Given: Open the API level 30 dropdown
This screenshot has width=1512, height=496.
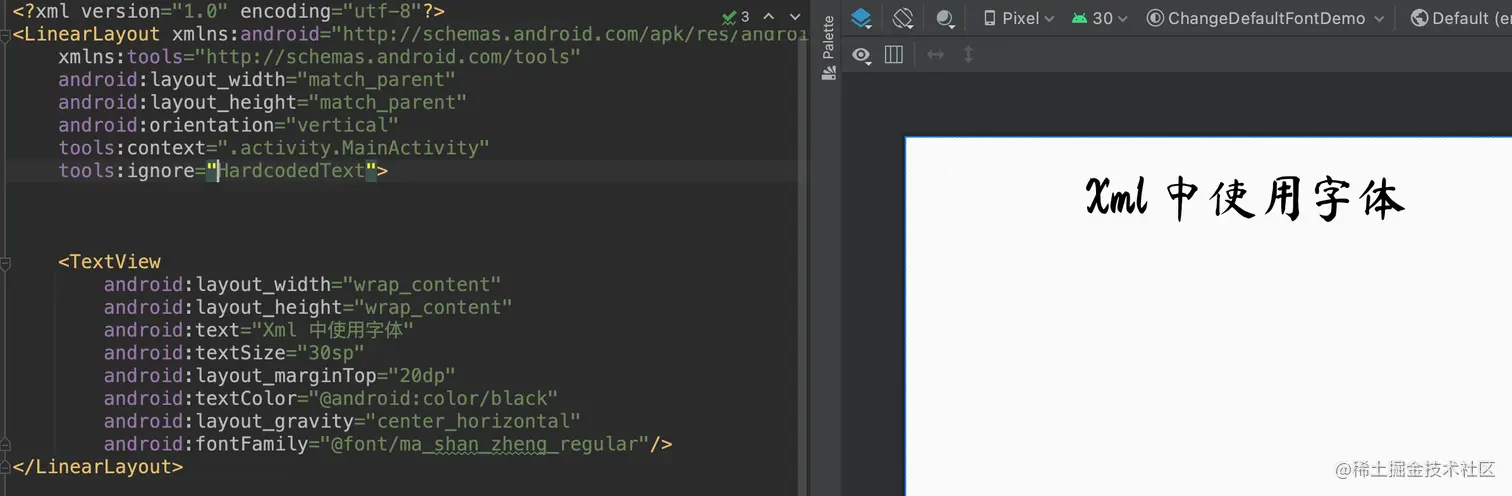Looking at the screenshot, I should click(x=1099, y=18).
